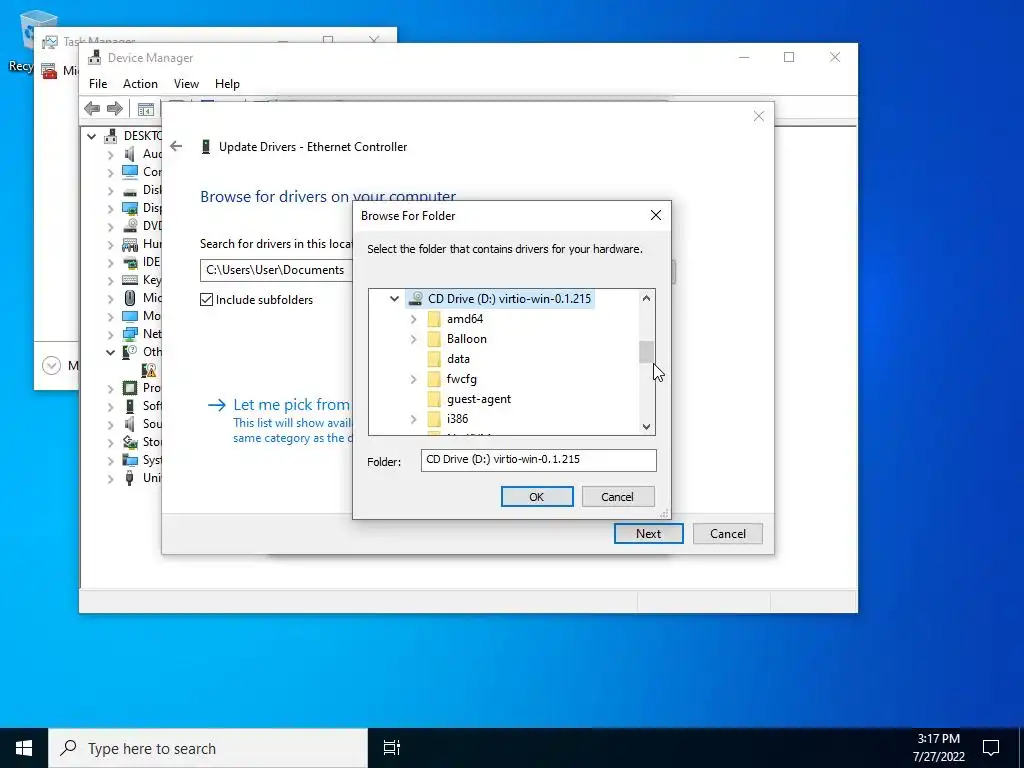
Task: Click the folder tree scroll up arrow
Action: point(646,298)
